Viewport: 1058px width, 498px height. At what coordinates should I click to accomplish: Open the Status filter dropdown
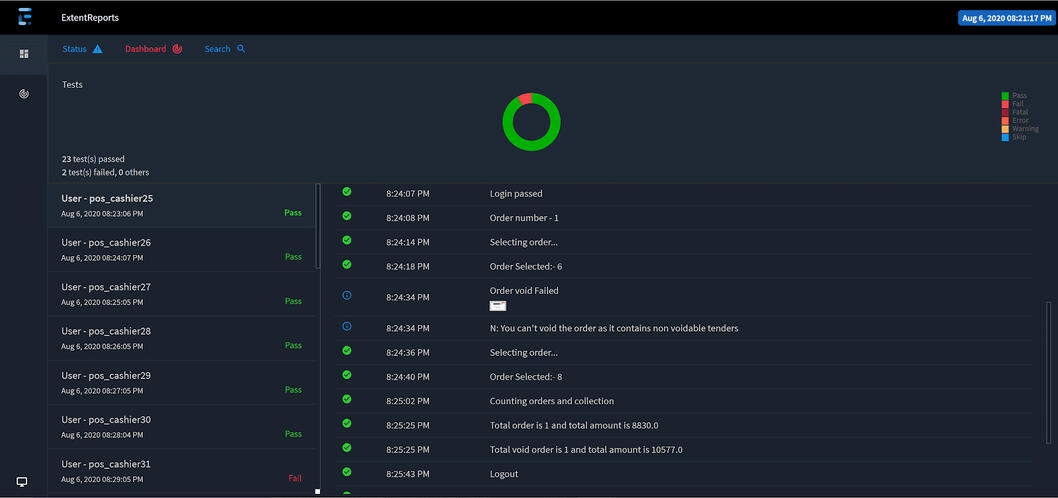pyautogui.click(x=82, y=49)
